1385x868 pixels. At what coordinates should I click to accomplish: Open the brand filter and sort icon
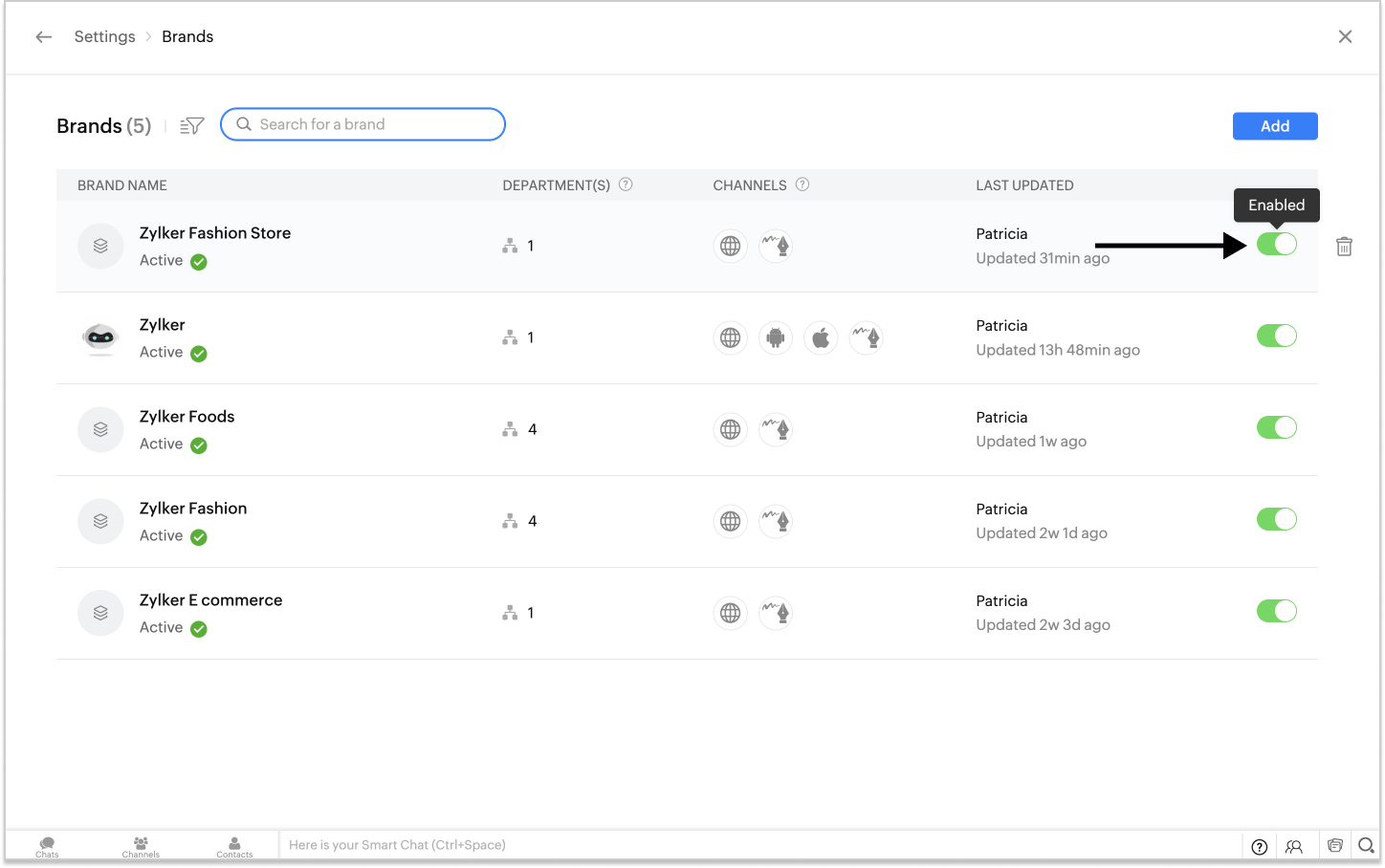(192, 126)
